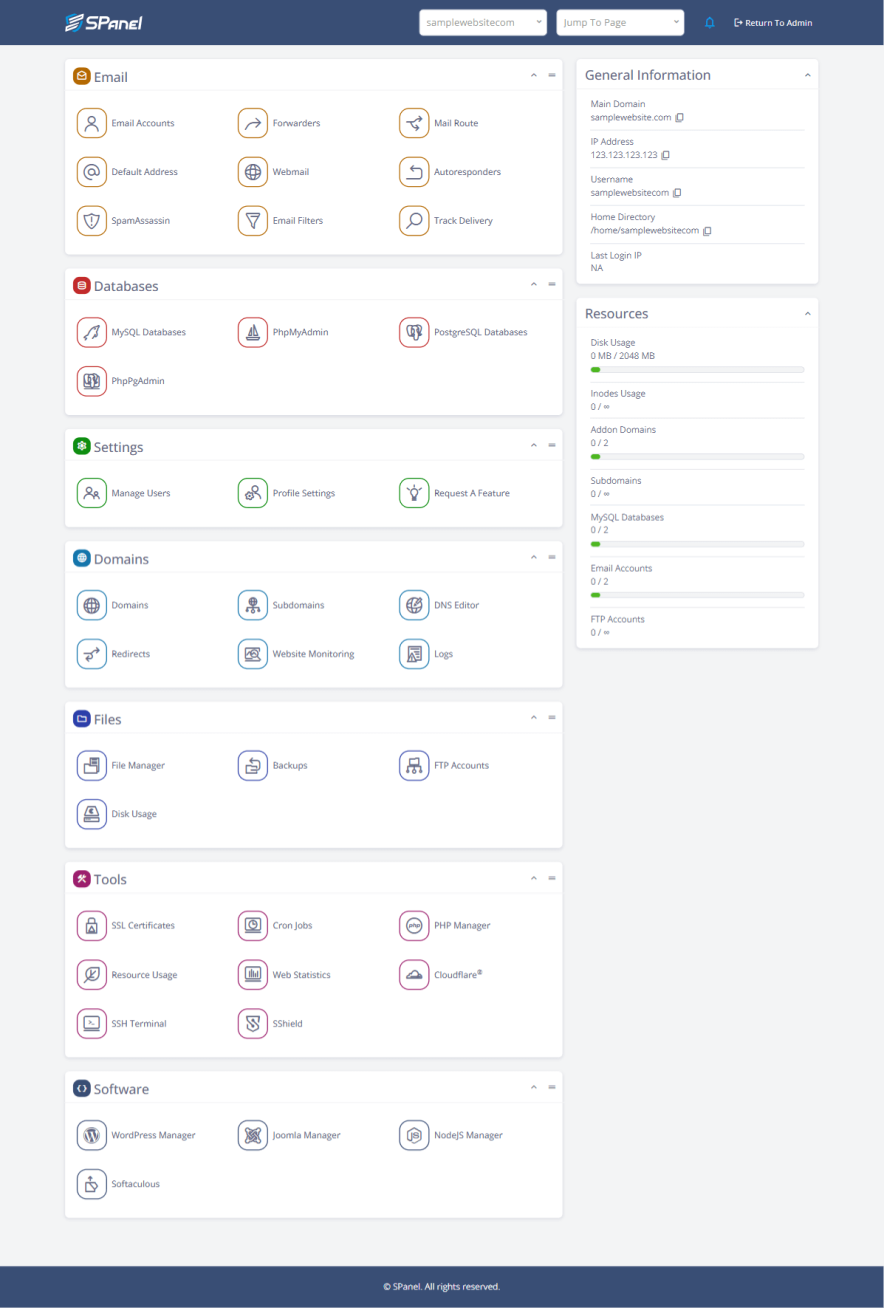Collapse the Email section
This screenshot has height=1308, width=884.
tap(533, 75)
